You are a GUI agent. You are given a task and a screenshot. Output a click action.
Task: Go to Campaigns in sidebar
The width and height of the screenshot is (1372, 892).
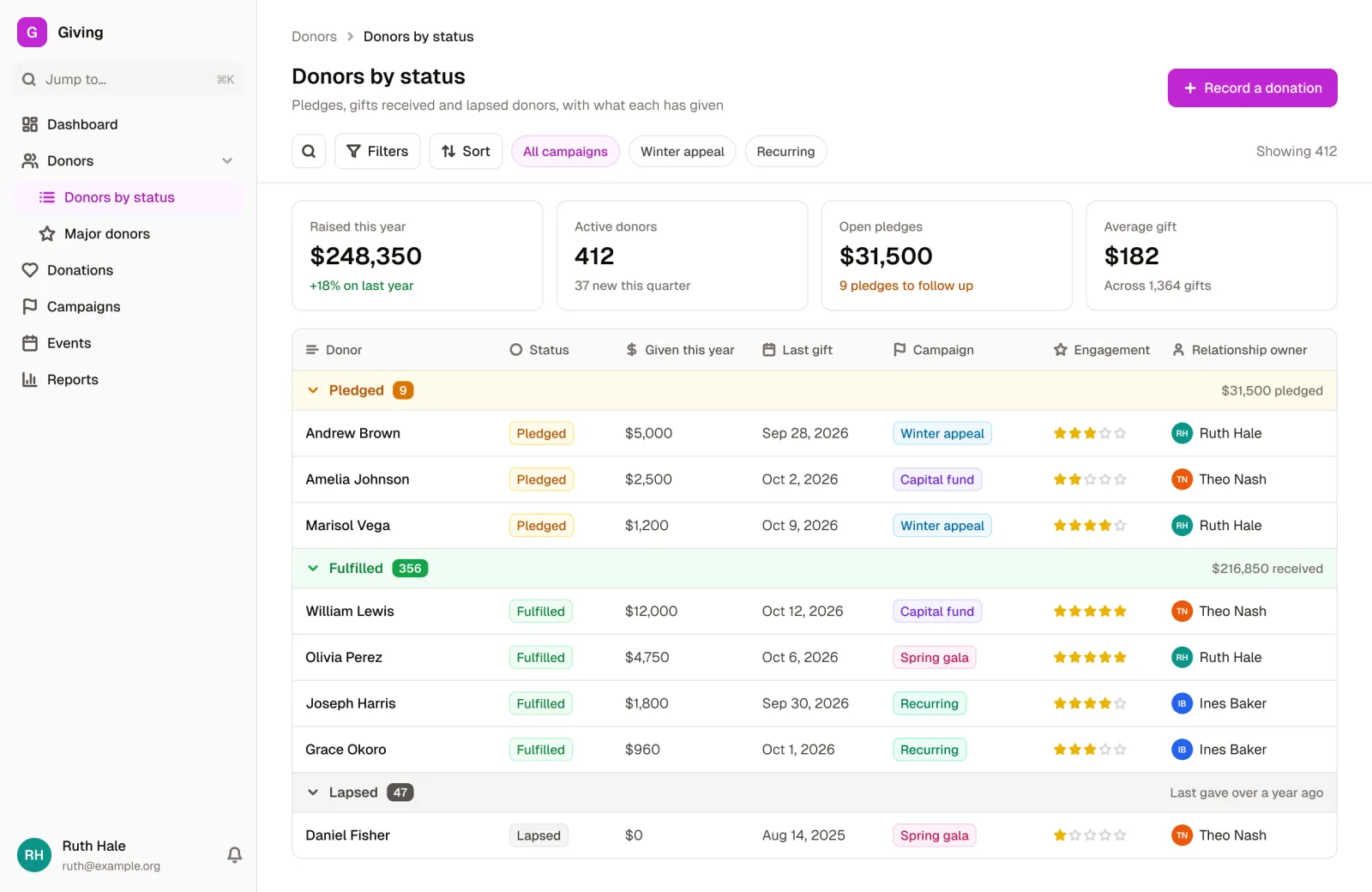pyautogui.click(x=129, y=306)
